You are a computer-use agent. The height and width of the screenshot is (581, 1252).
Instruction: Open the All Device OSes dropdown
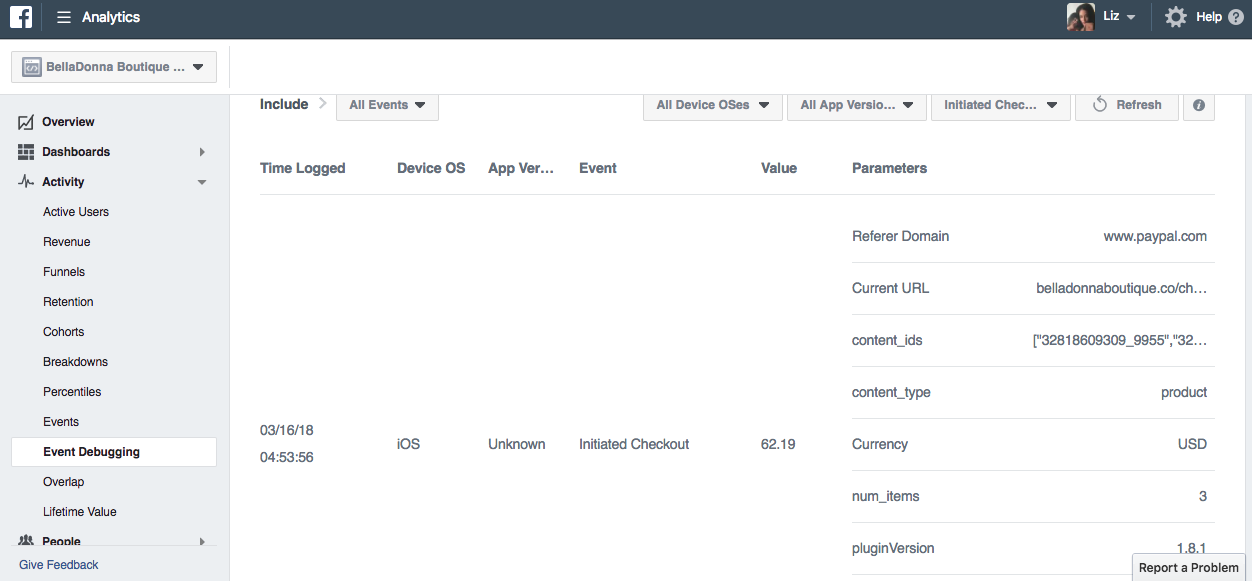[x=712, y=105]
